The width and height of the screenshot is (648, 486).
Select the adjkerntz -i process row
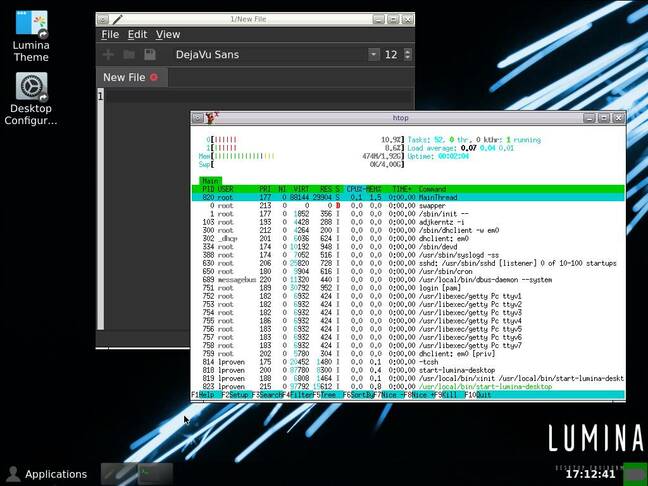pos(408,222)
